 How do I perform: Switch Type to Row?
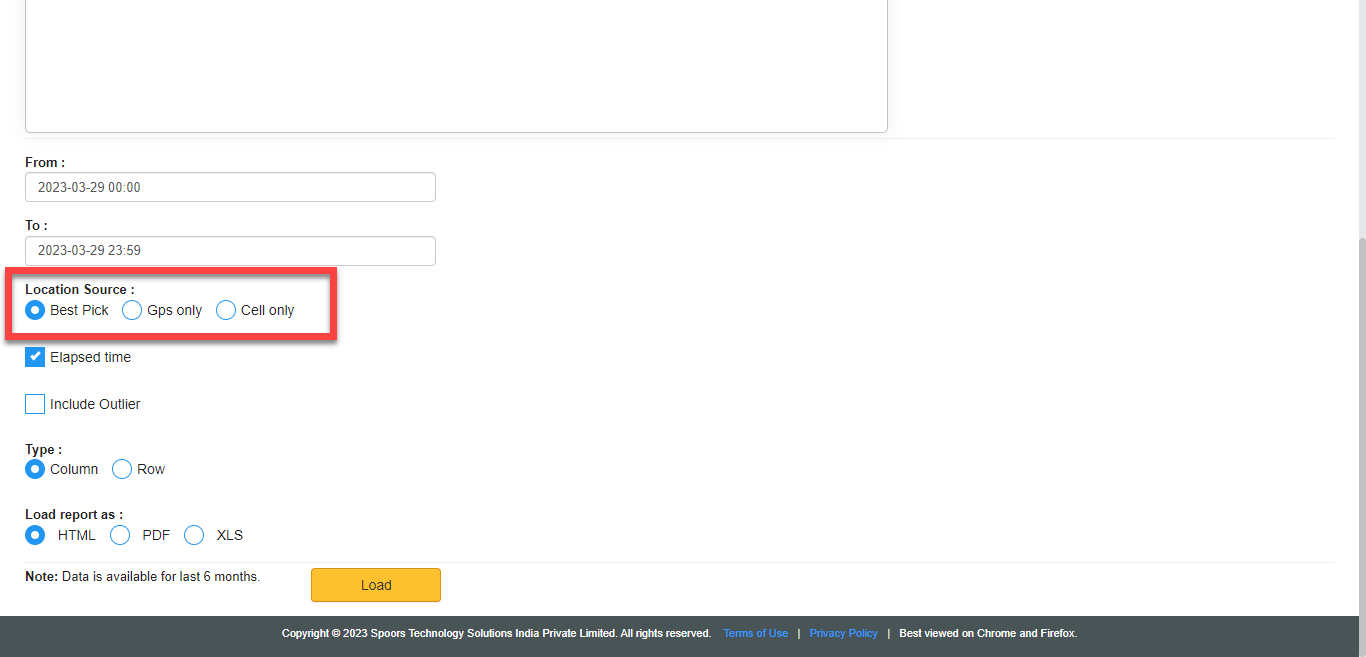click(122, 469)
